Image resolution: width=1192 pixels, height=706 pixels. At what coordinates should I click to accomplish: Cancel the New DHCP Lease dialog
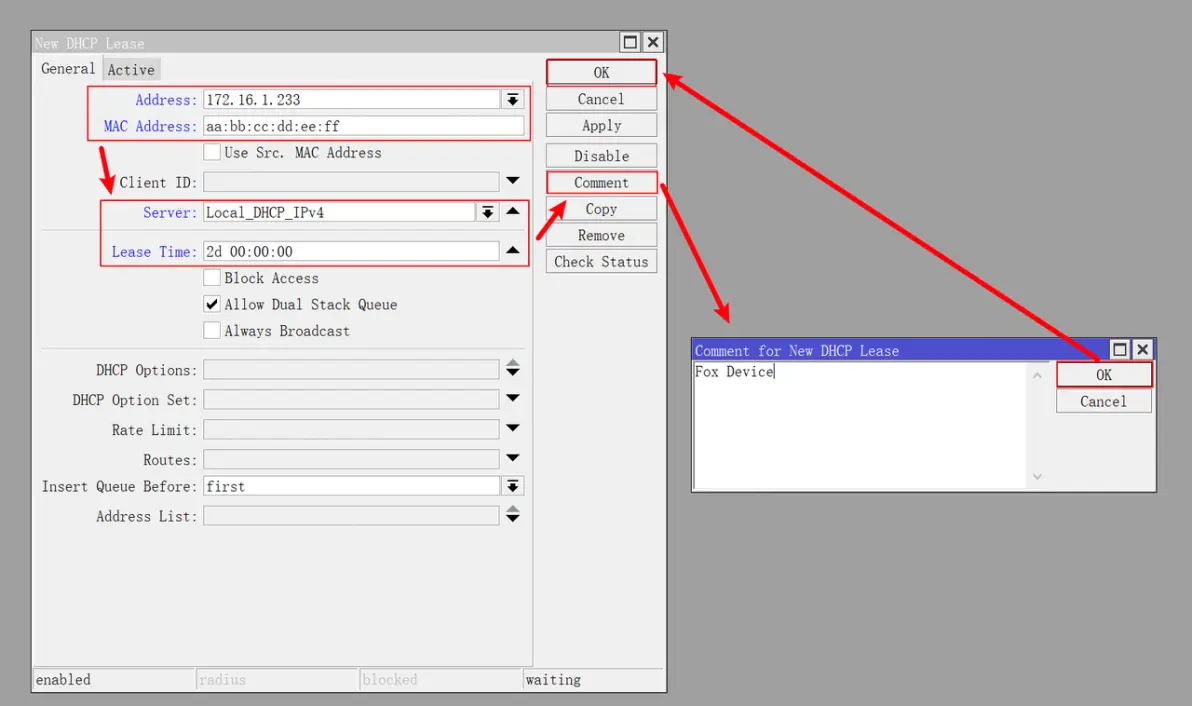point(601,99)
